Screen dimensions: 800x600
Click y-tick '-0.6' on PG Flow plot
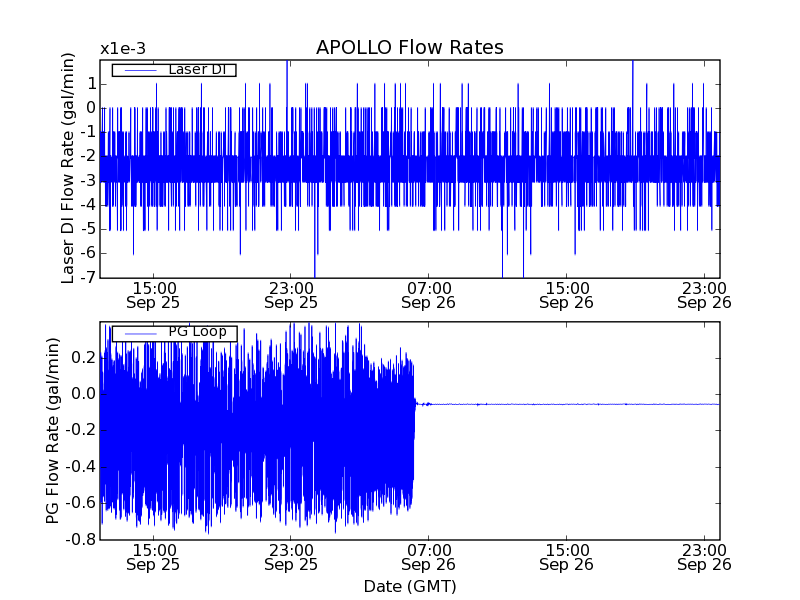pyautogui.click(x=81, y=503)
